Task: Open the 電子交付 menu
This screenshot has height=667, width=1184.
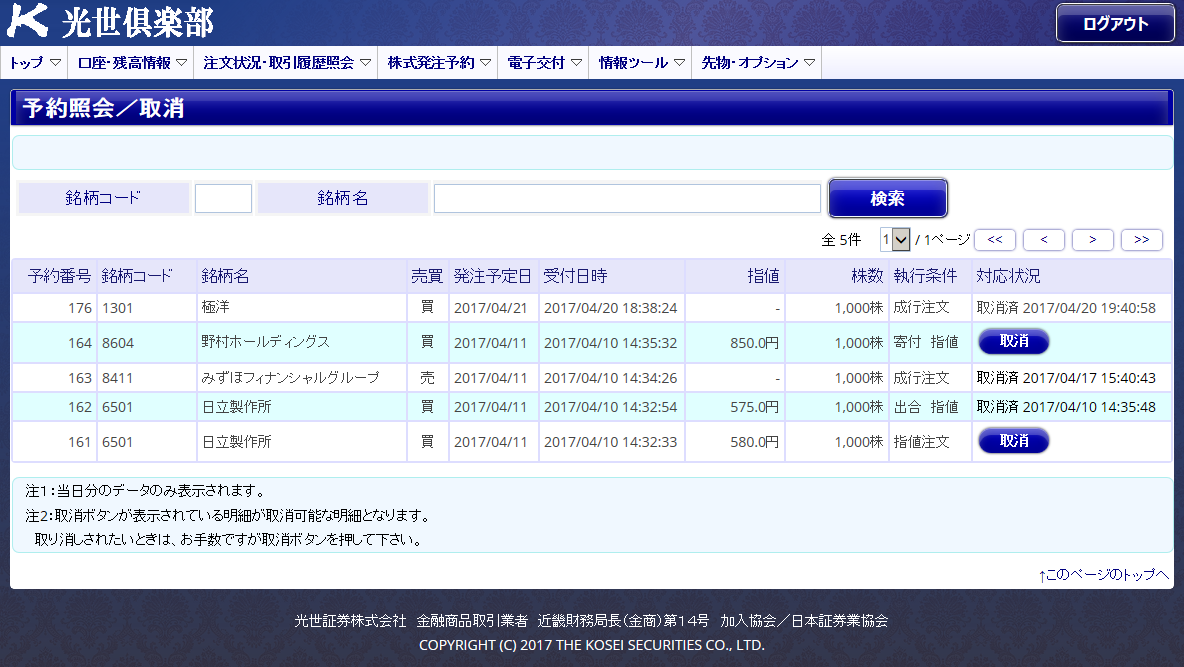Action: (x=544, y=63)
